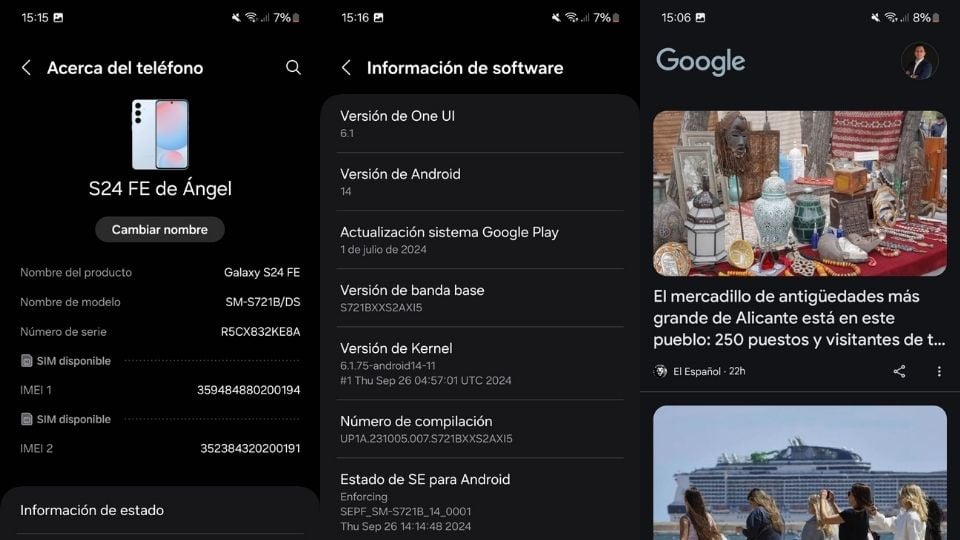
Task: Tap the Cambiar nombre button
Action: (160, 230)
